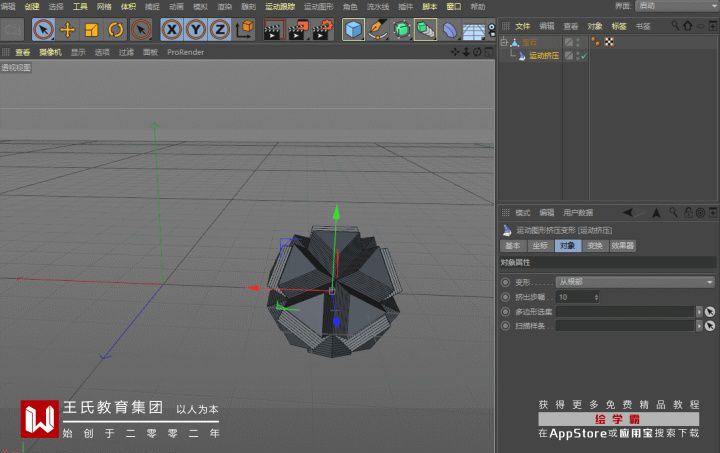The width and height of the screenshot is (720, 453).
Task: Switch to the 变换 Transform tab
Action: point(595,246)
